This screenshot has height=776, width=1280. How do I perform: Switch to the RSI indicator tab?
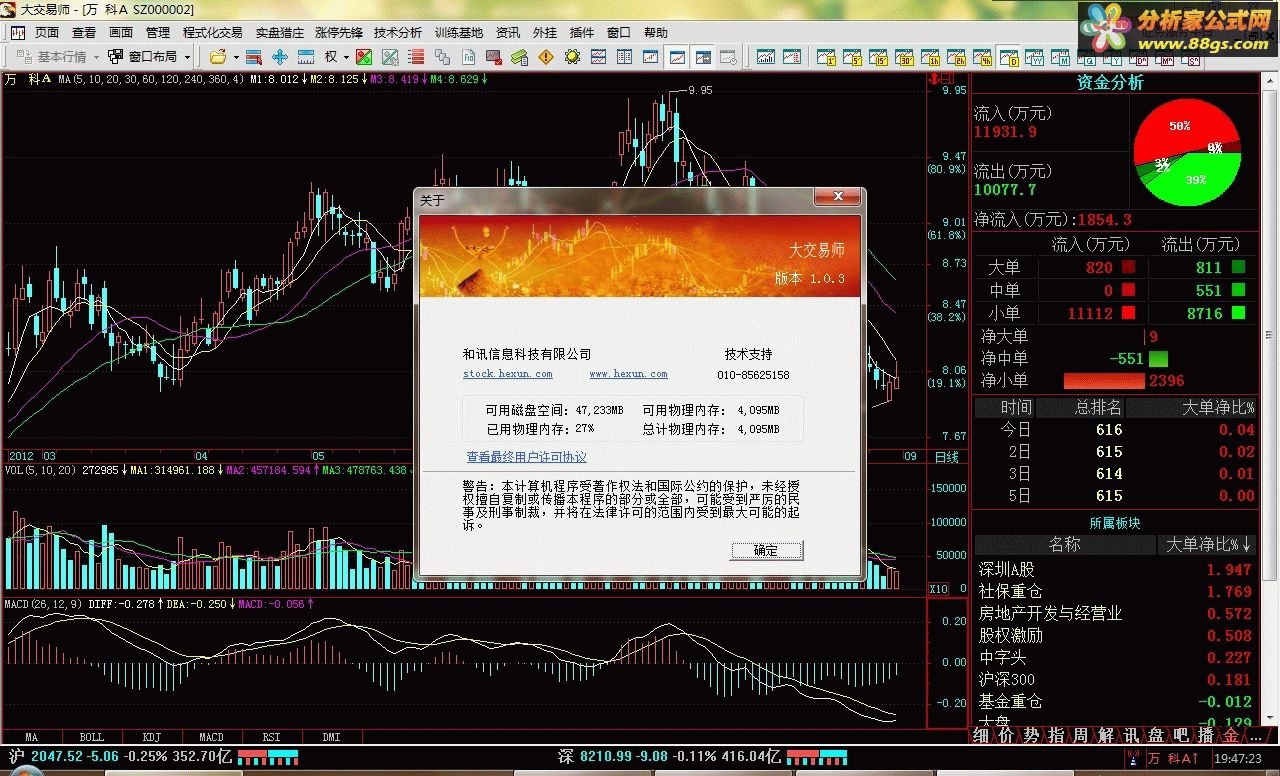271,737
